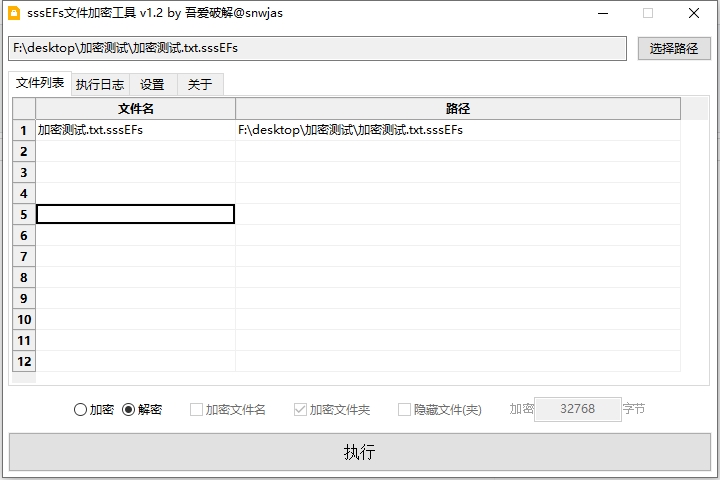The image size is (720, 480).
Task: Click the highlighted file name cell in row 5
Action: point(135,214)
